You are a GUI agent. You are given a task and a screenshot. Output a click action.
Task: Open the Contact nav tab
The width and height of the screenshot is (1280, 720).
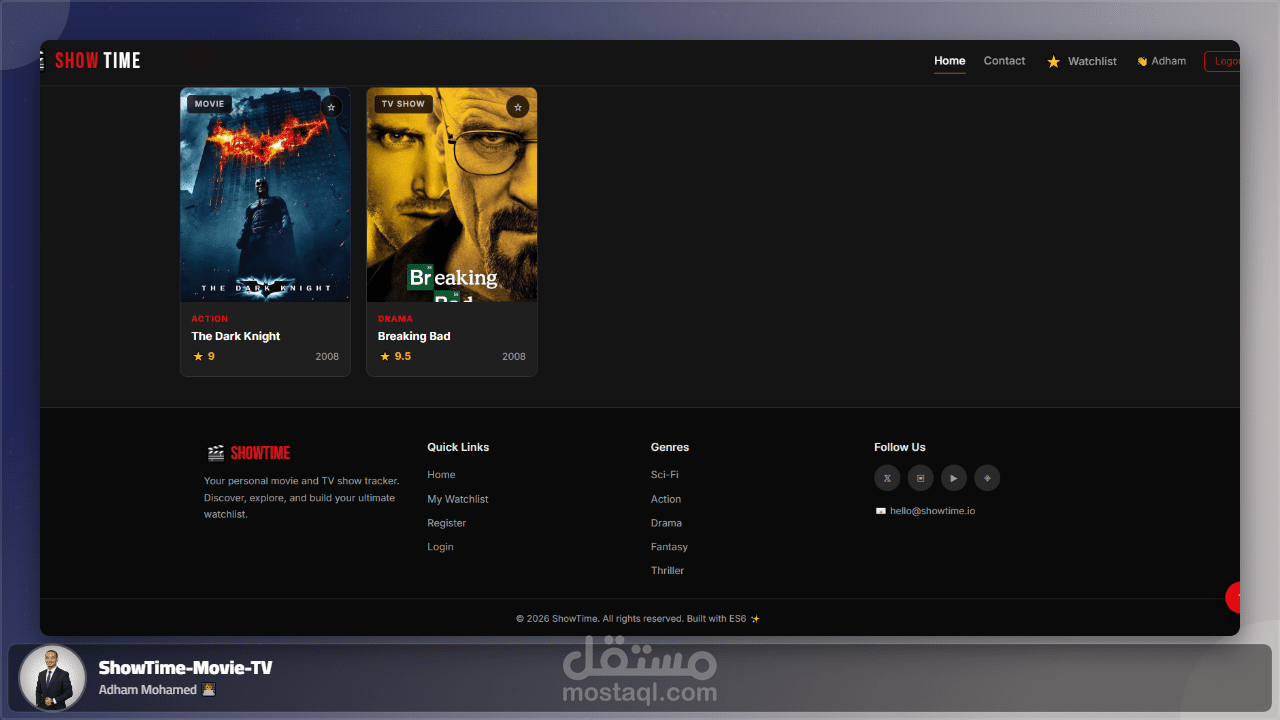click(x=1004, y=61)
